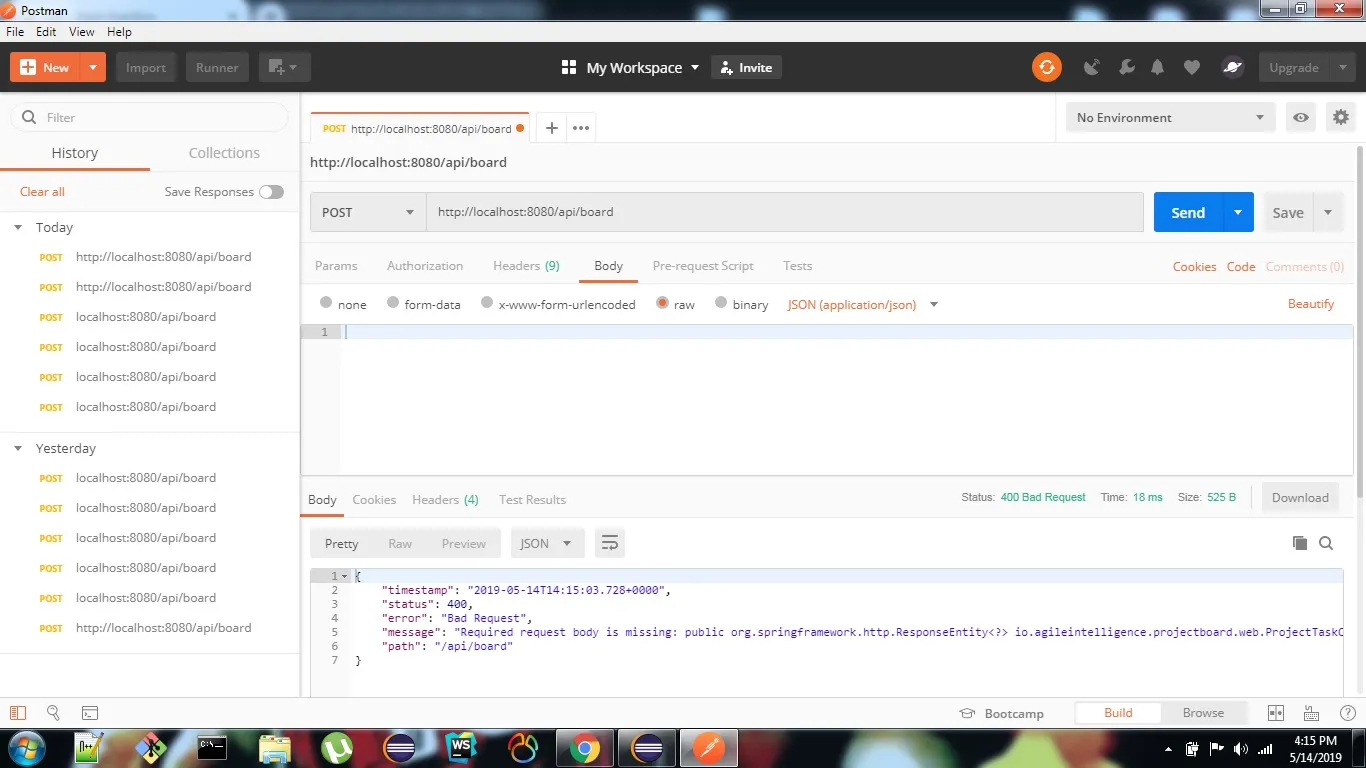Open the planet user avatar icon
1366x768 pixels.
click(1232, 67)
